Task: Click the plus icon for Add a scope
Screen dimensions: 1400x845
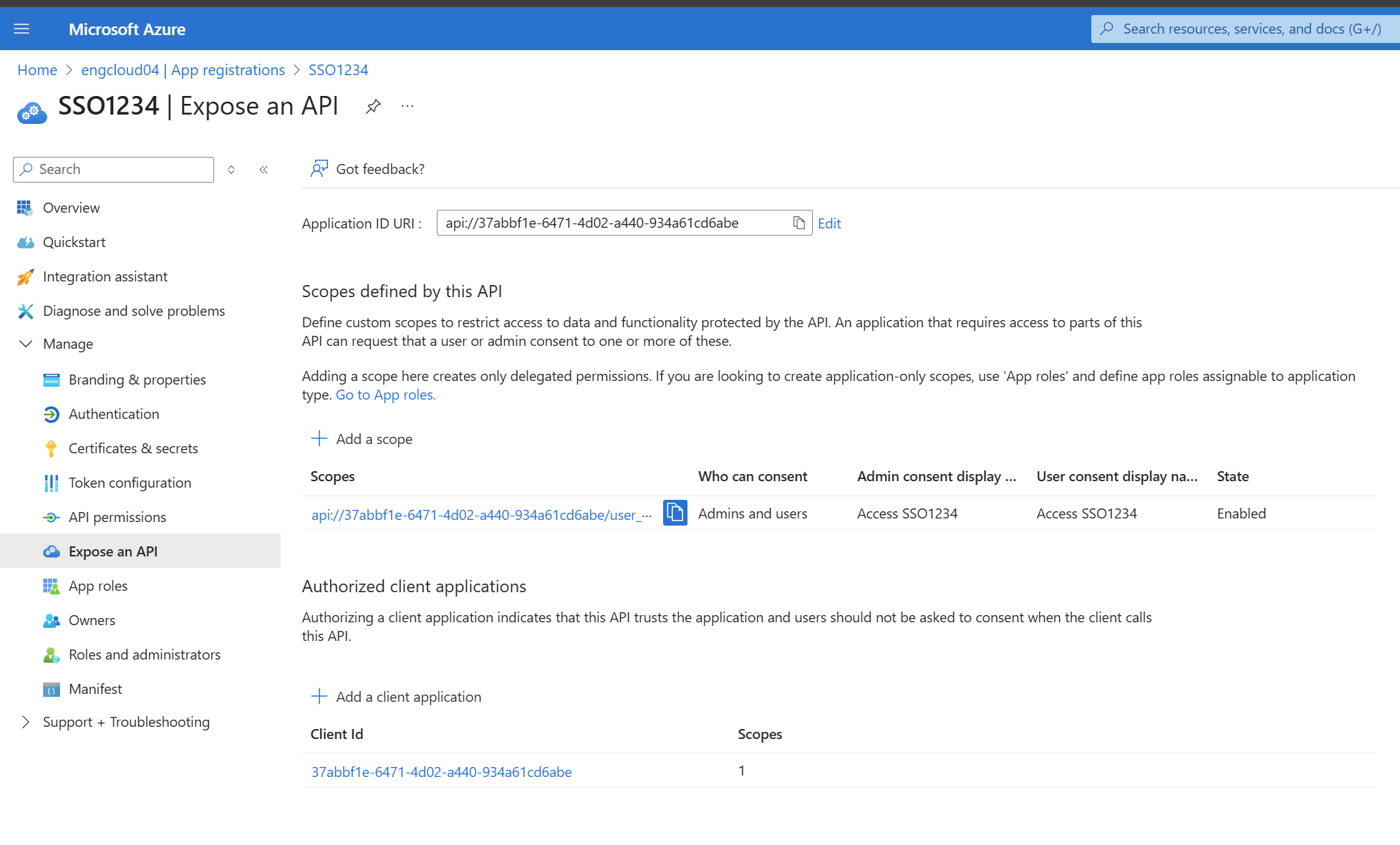Action: [319, 438]
